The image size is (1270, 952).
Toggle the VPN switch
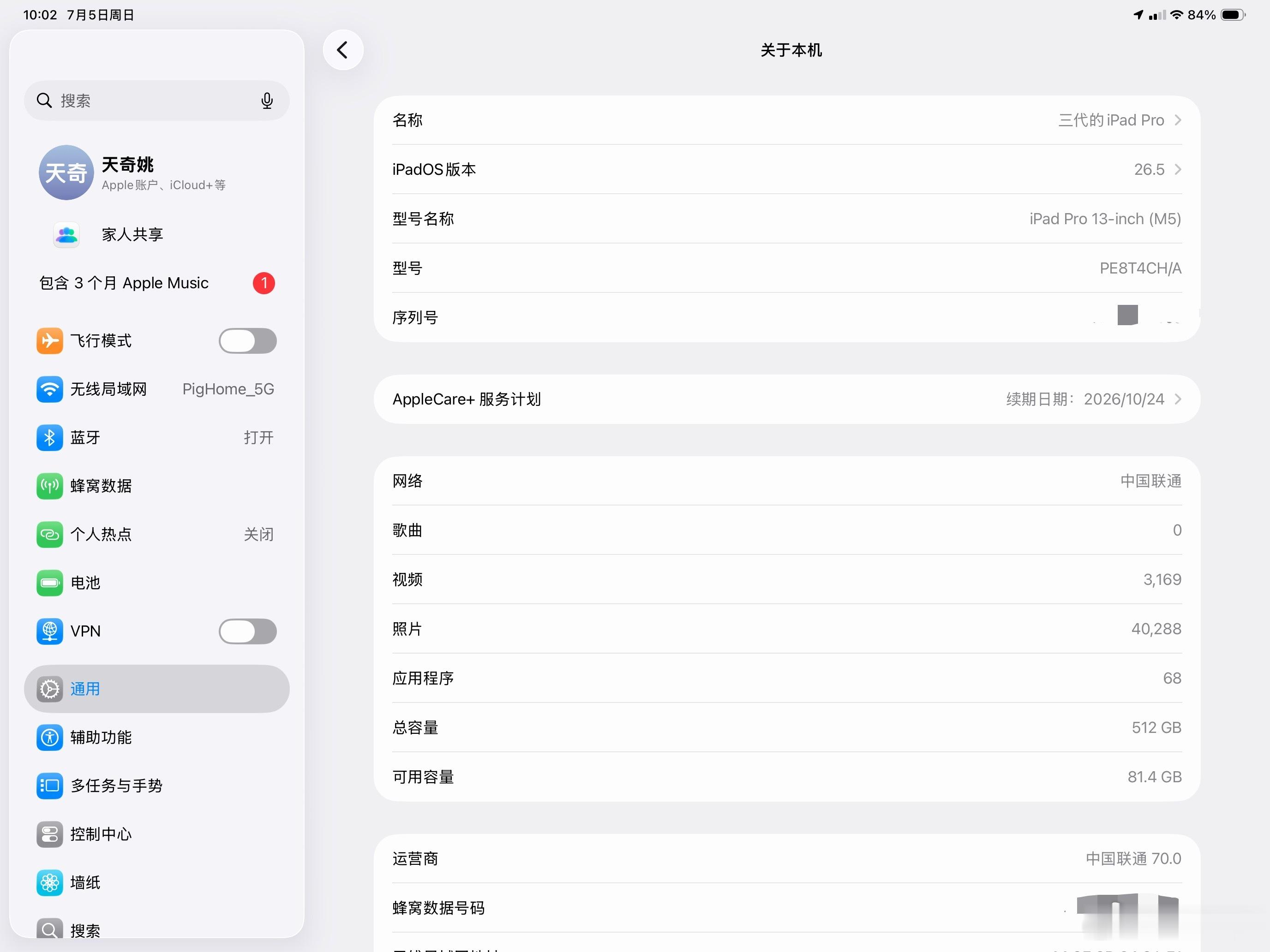click(x=247, y=631)
